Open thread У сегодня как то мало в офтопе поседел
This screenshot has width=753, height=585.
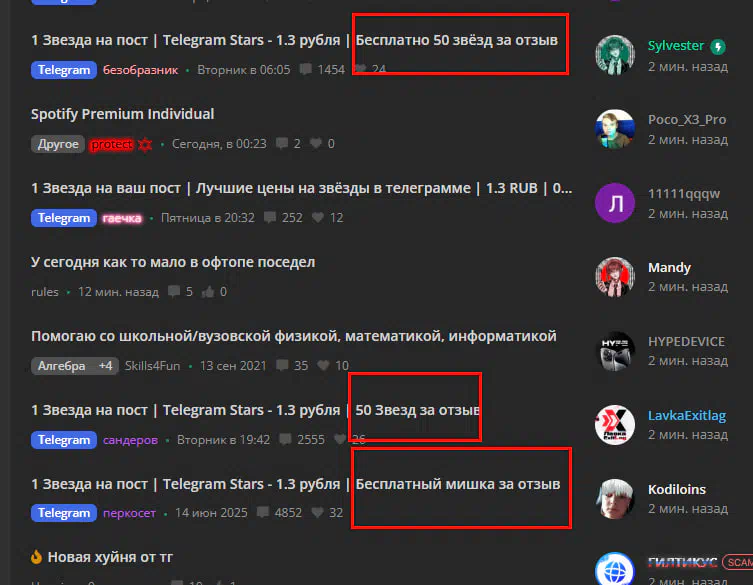click(x=173, y=262)
